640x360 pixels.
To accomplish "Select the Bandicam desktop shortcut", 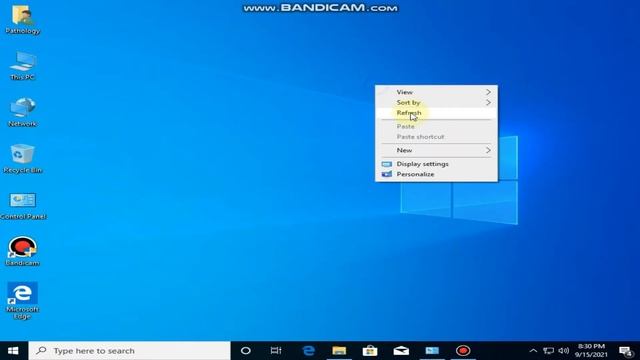I will click(x=22, y=251).
